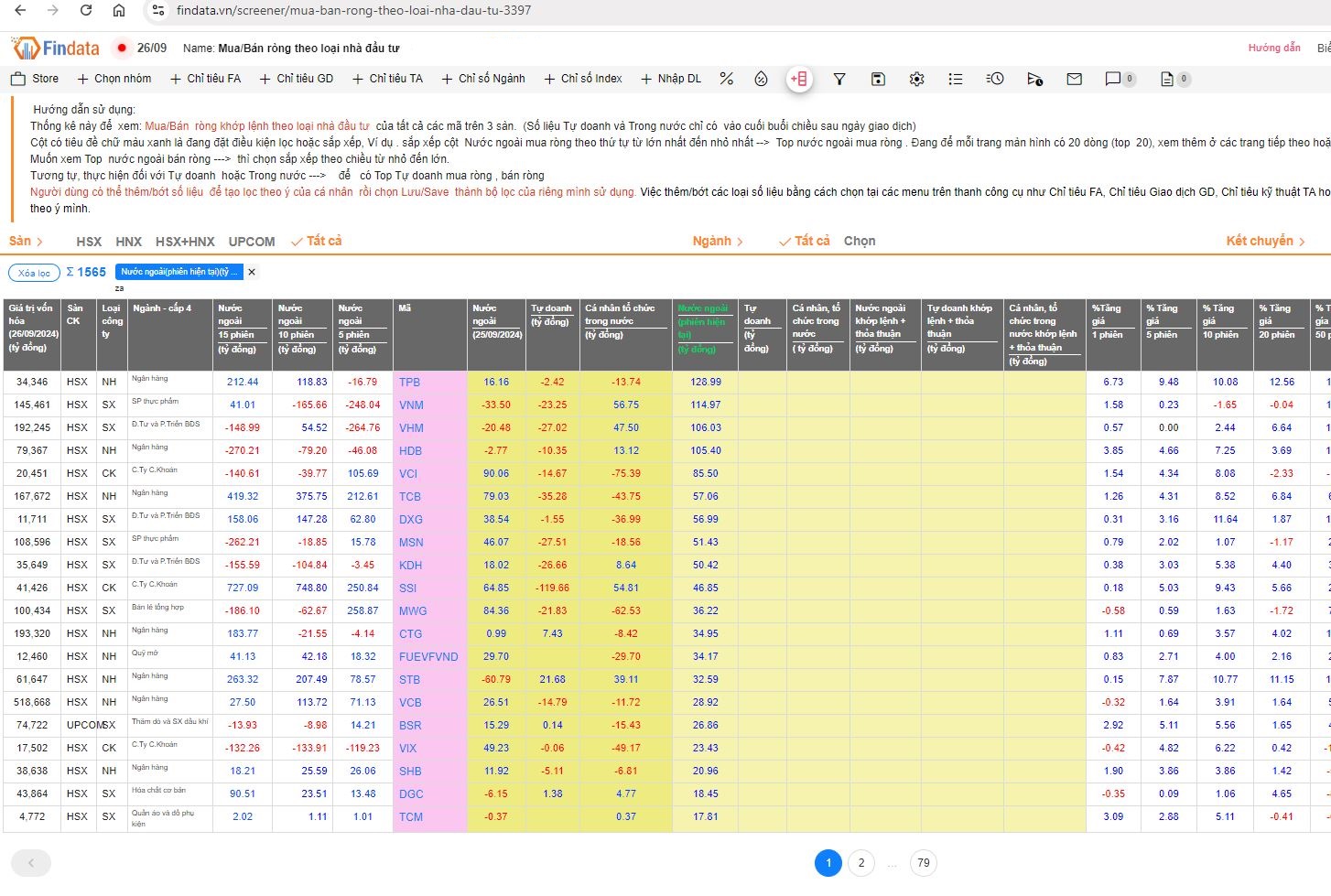Select the Nước ngoài phiên hiện tại filter chip

click(x=179, y=272)
